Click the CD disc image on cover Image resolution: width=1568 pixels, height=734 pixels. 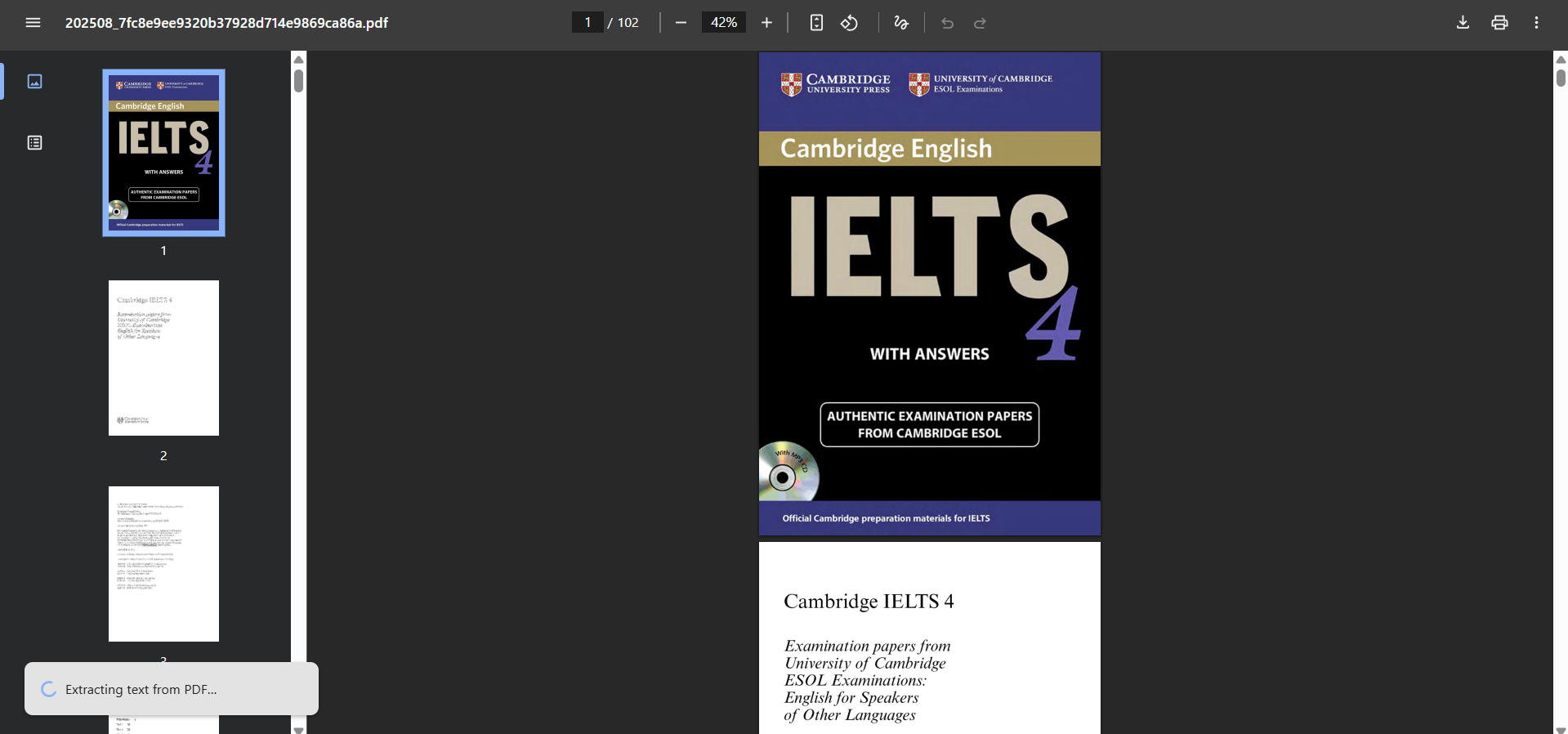[x=788, y=472]
